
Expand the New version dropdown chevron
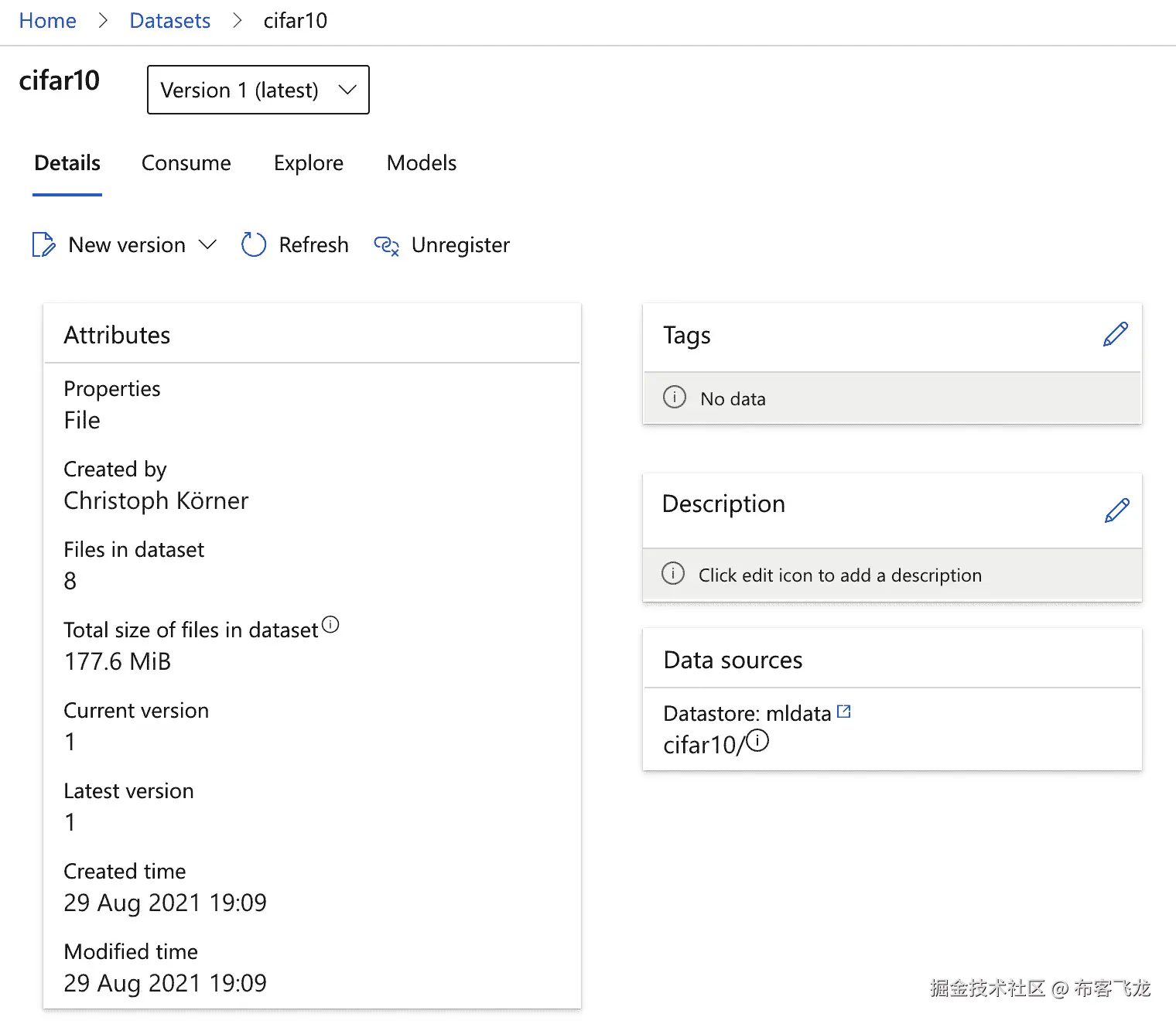tap(207, 244)
